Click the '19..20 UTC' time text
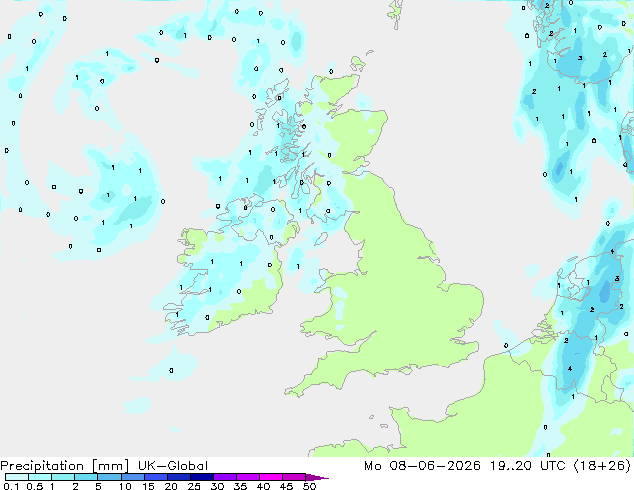 click(x=528, y=466)
